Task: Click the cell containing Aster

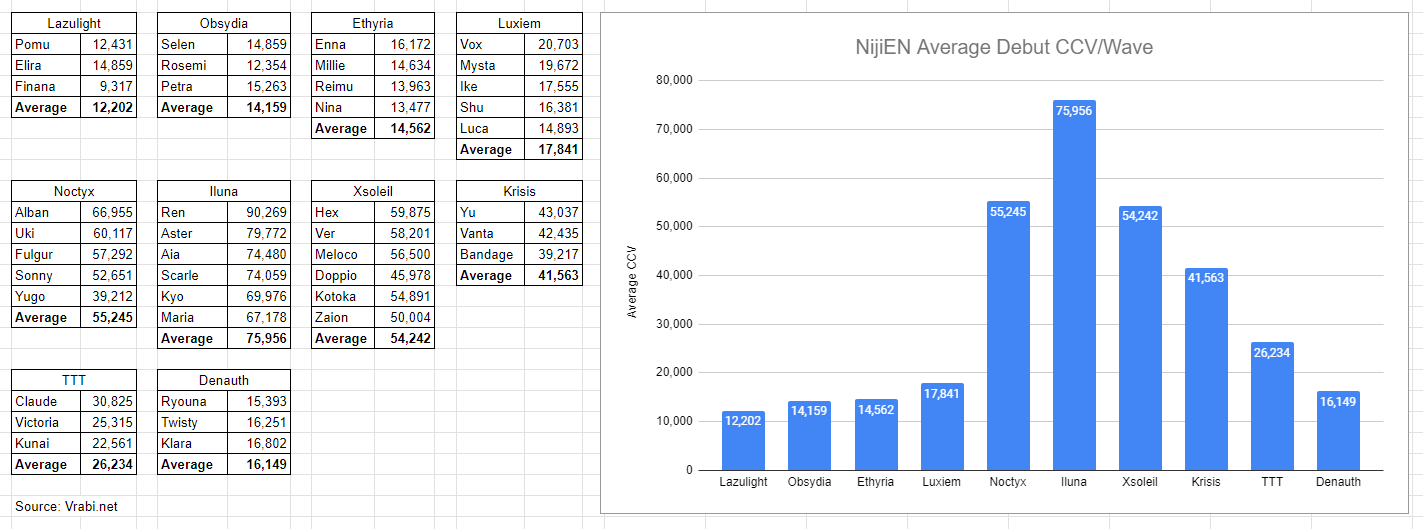Action: point(193,233)
